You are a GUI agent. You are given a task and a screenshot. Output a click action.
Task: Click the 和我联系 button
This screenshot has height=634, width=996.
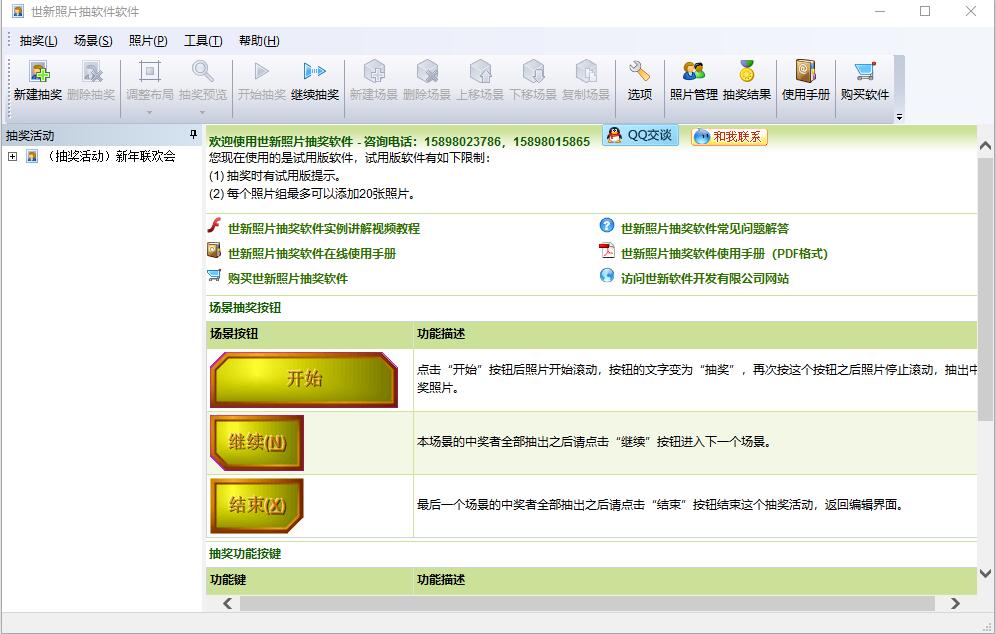pyautogui.click(x=729, y=137)
